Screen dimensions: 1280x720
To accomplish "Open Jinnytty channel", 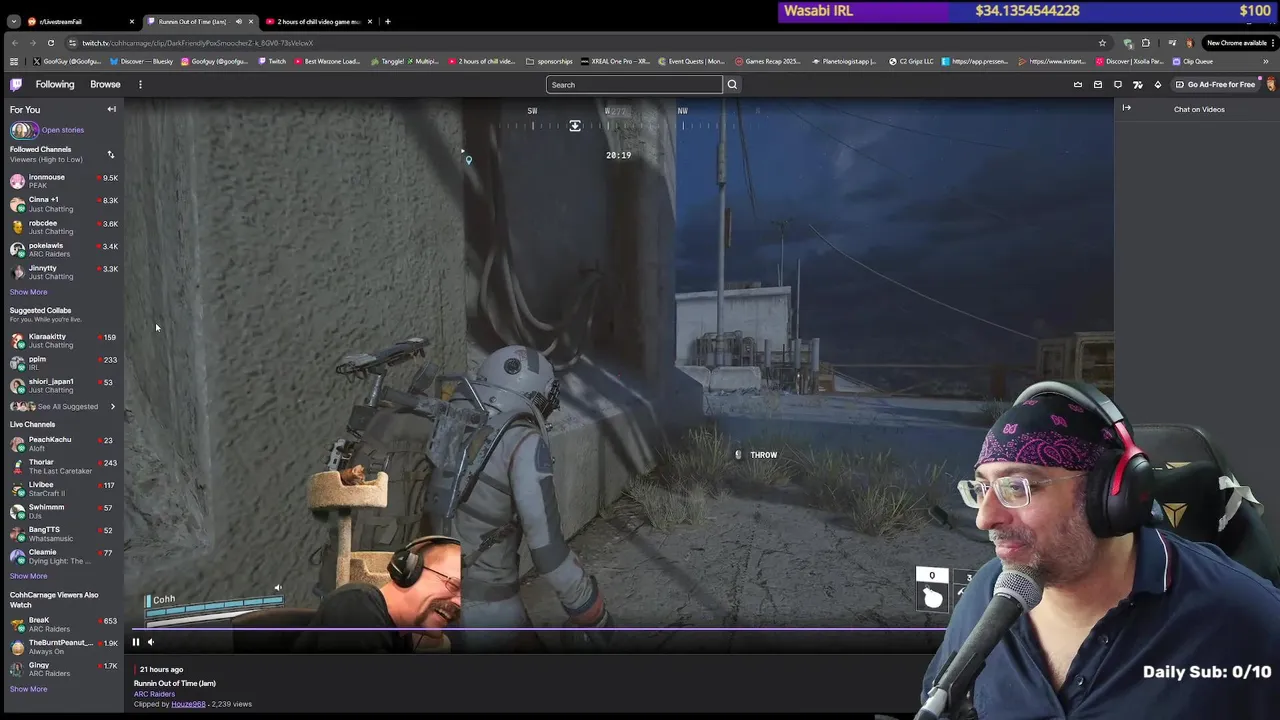I will tap(62, 272).
